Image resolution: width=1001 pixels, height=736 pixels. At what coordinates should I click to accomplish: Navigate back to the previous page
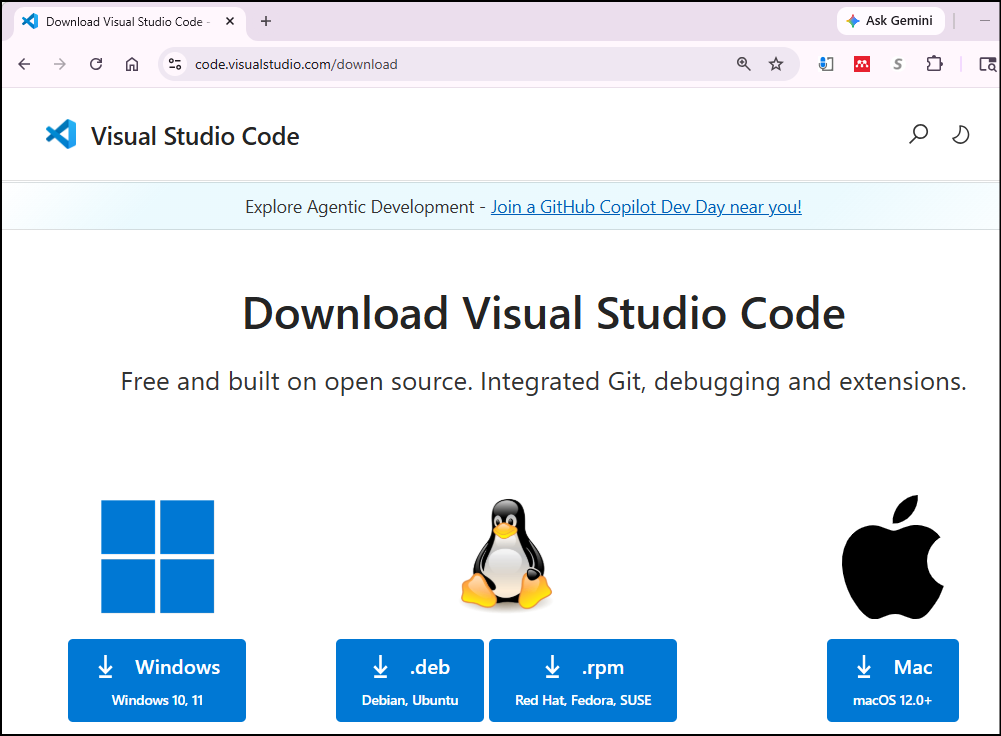25,64
